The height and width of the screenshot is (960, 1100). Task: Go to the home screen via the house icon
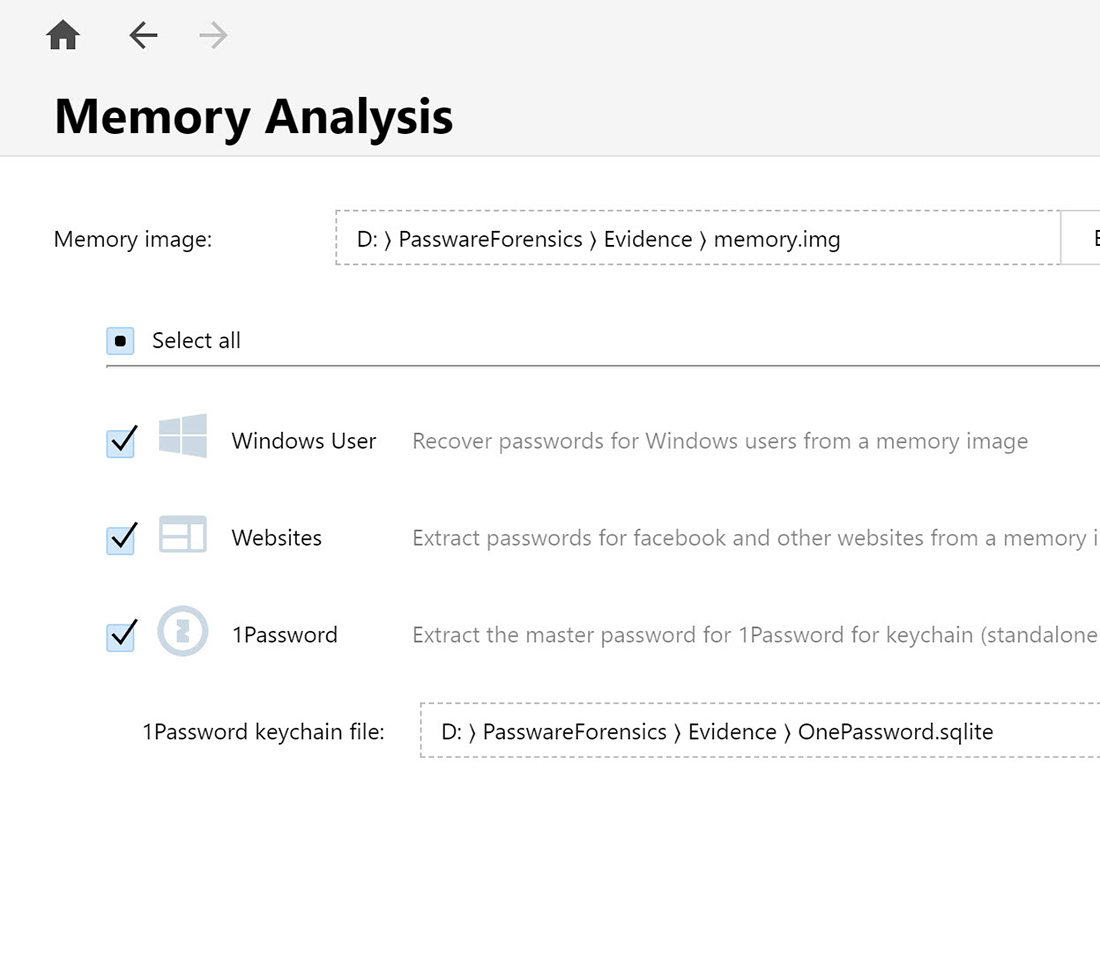(63, 37)
